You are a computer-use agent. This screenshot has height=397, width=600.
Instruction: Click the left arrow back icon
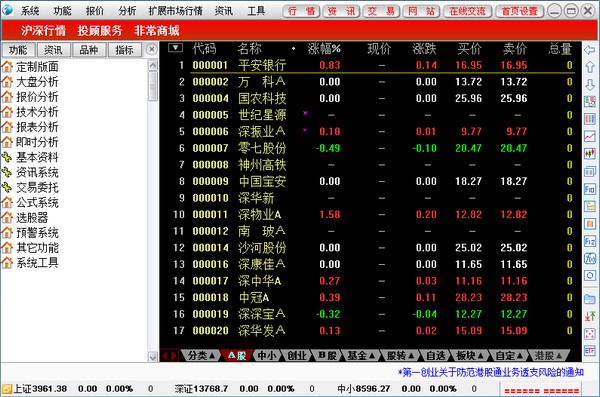click(590, 50)
